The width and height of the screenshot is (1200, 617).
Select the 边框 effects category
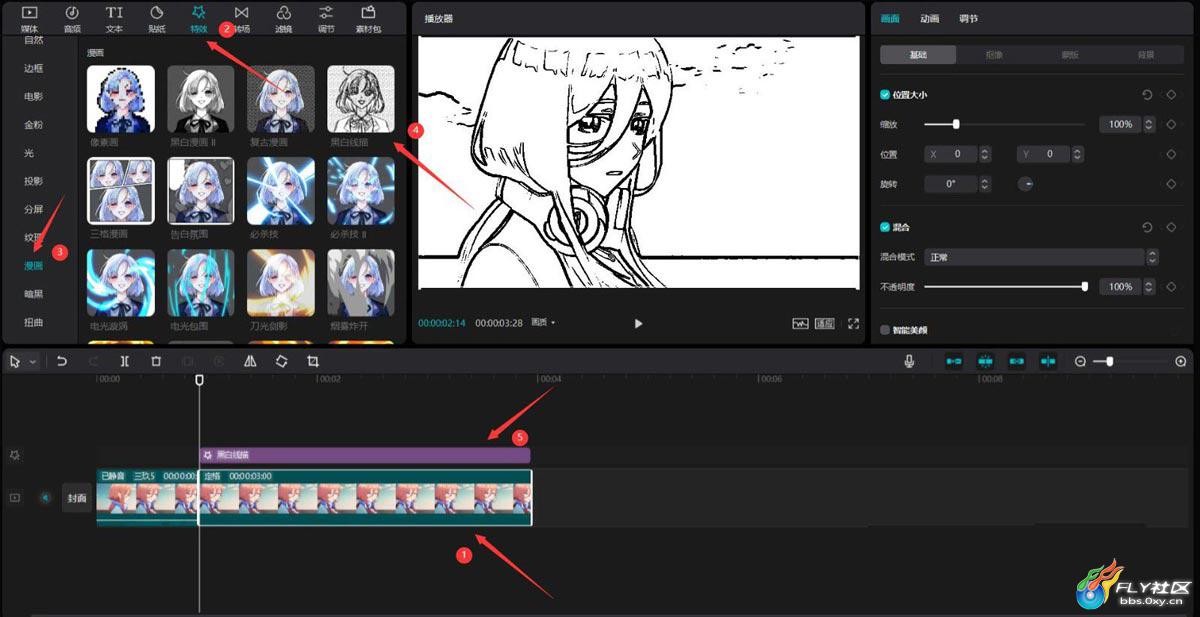click(x=34, y=68)
